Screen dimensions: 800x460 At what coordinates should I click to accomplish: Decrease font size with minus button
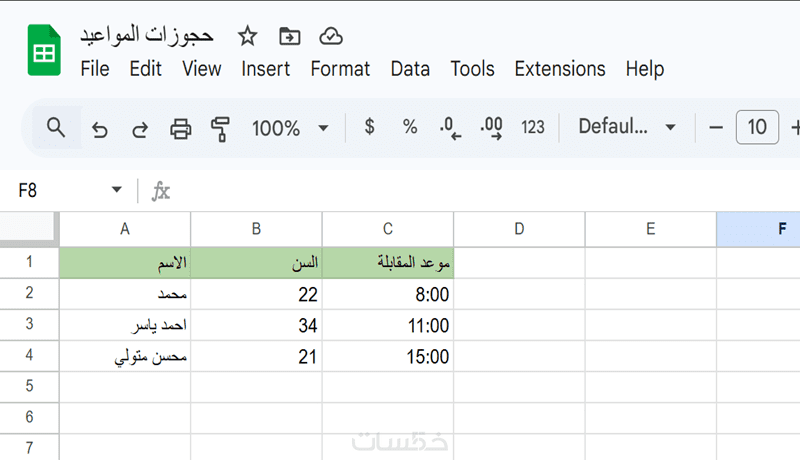(715, 127)
